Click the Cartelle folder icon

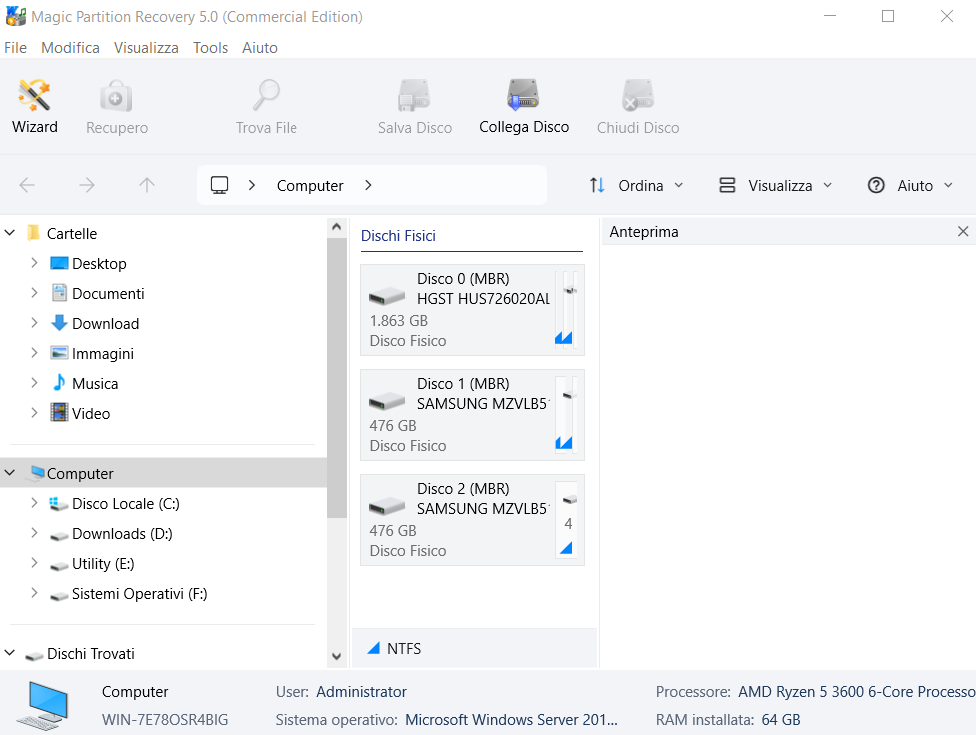(x=34, y=233)
